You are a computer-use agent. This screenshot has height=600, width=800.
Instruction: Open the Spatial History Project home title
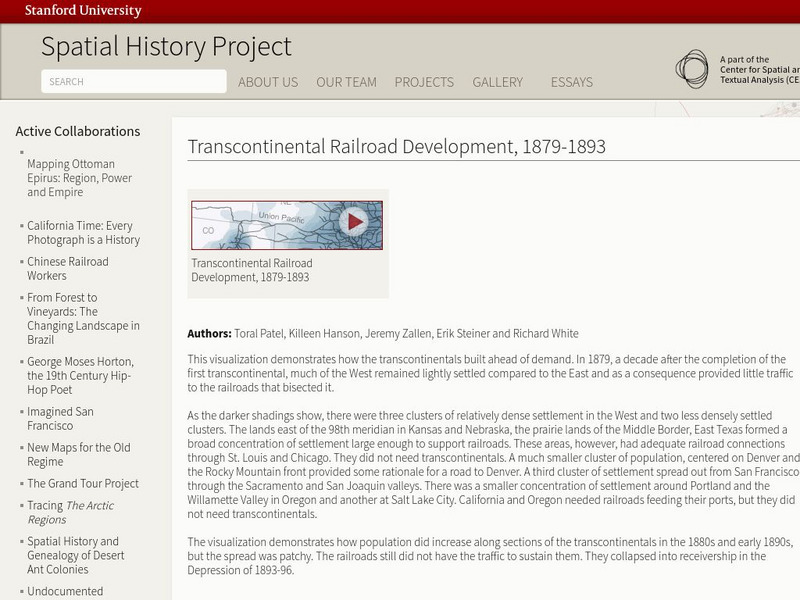tap(166, 46)
